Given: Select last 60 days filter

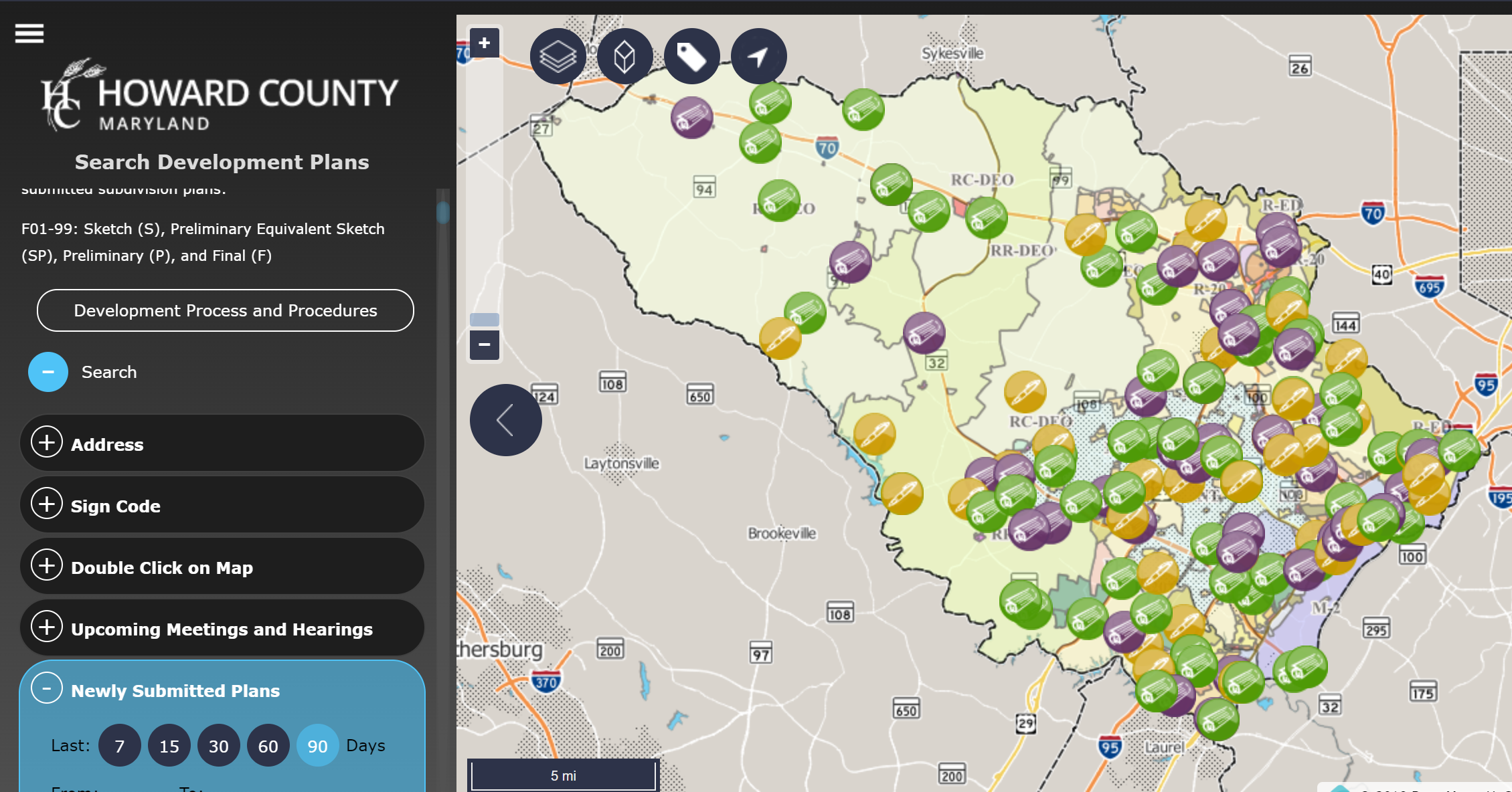Looking at the screenshot, I should point(268,745).
